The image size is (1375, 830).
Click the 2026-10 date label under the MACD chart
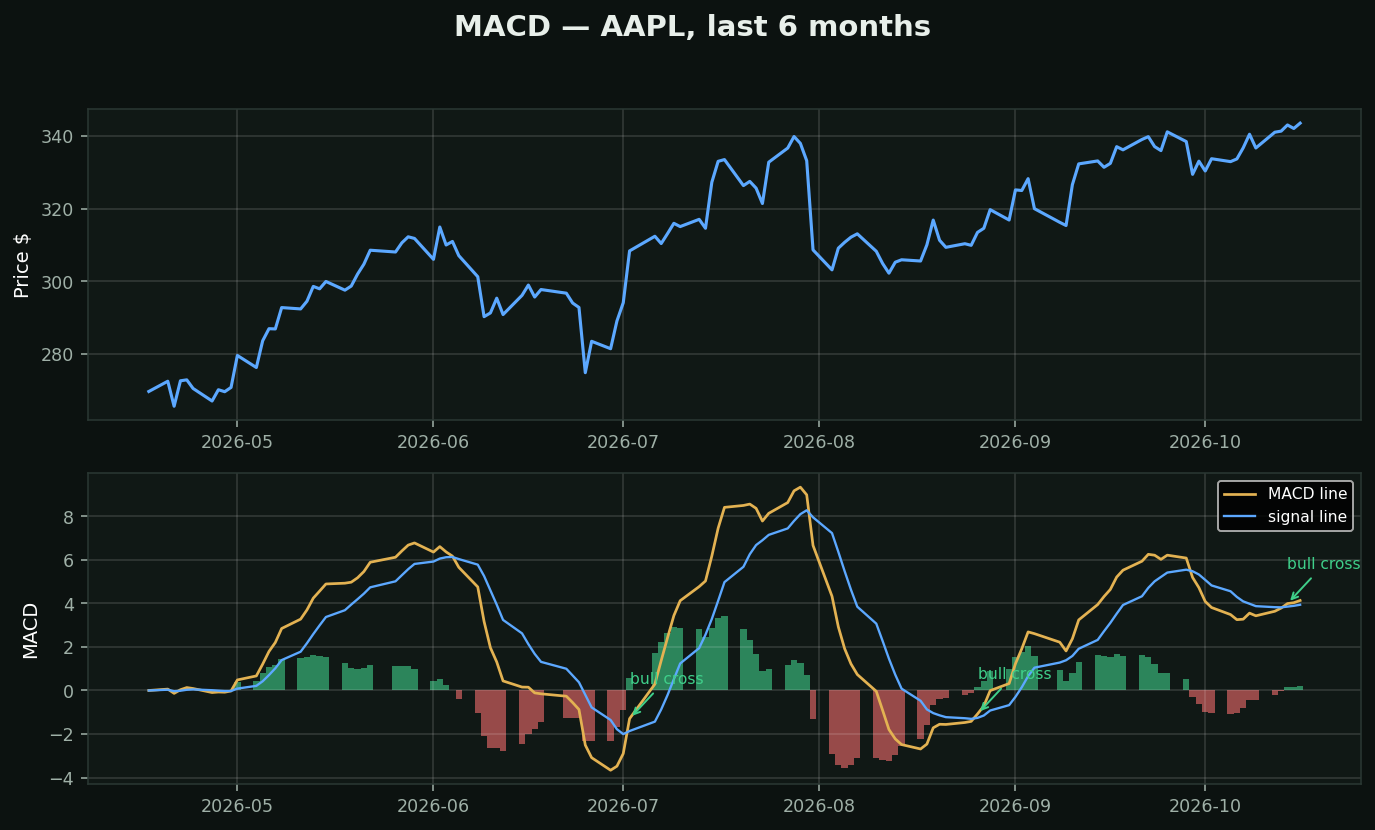pos(1203,805)
